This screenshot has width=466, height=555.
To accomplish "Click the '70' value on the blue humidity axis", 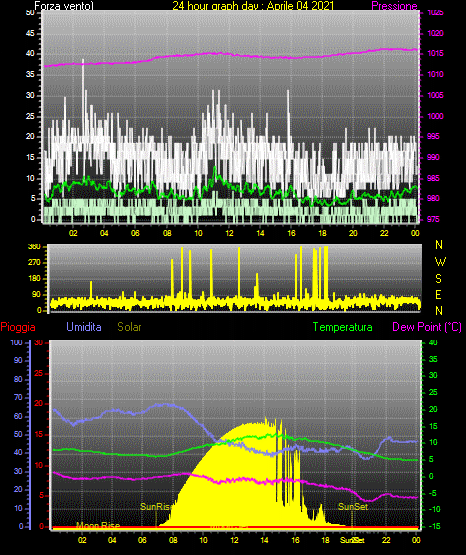I will 18,397.
